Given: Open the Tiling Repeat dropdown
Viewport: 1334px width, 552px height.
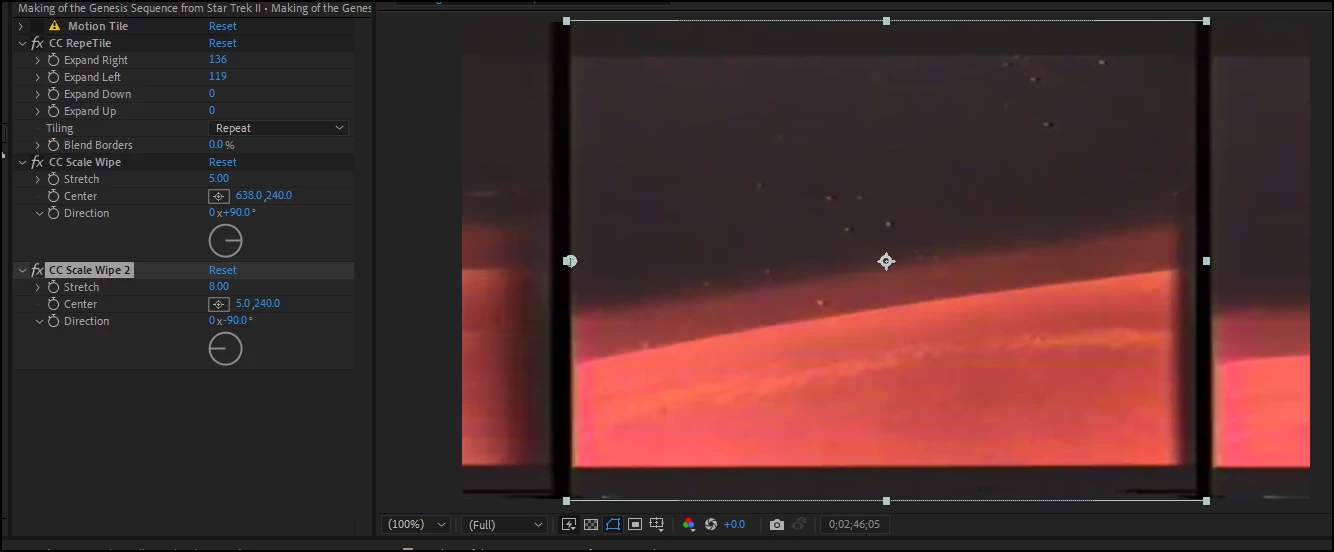Looking at the screenshot, I should tap(279, 128).
